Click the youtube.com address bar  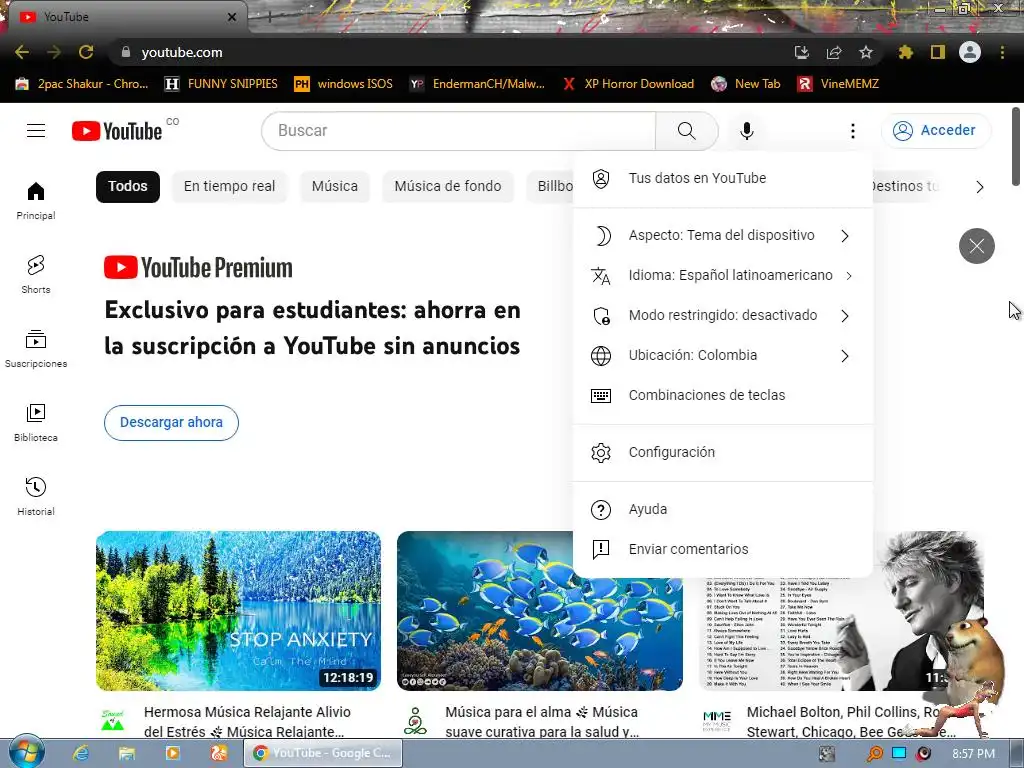tap(451, 52)
